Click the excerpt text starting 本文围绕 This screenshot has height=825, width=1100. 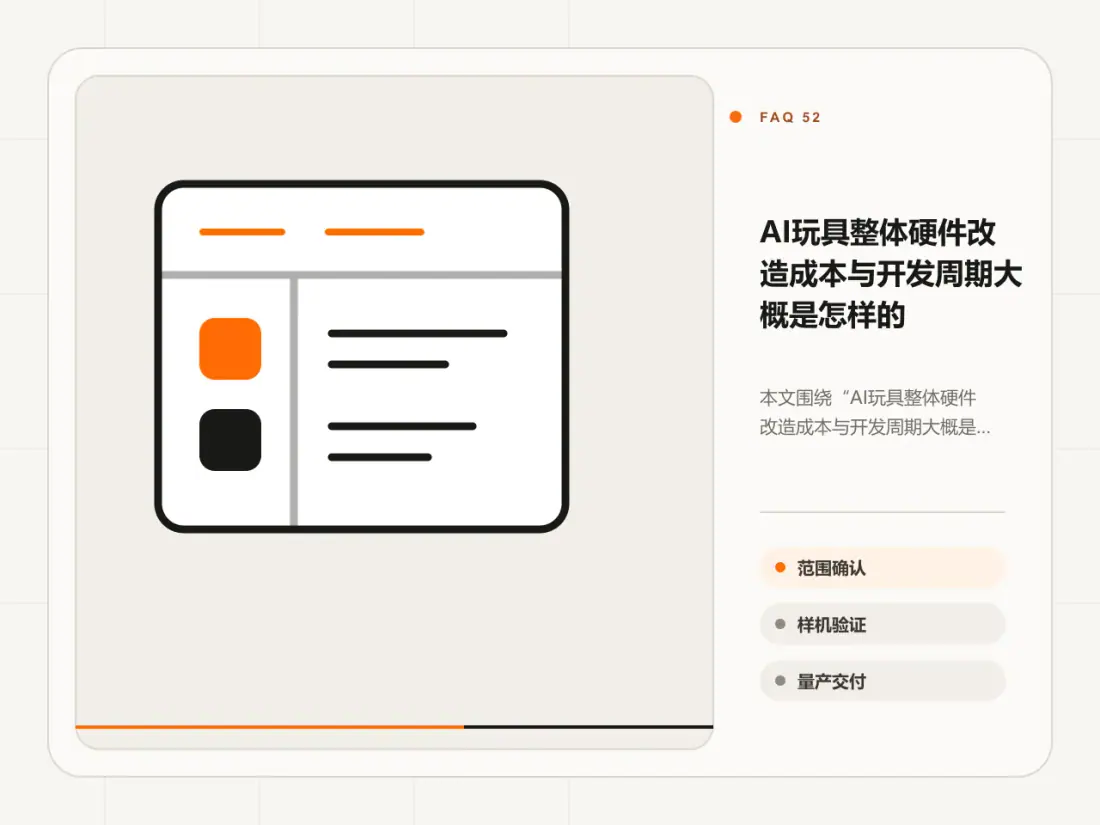coord(875,412)
